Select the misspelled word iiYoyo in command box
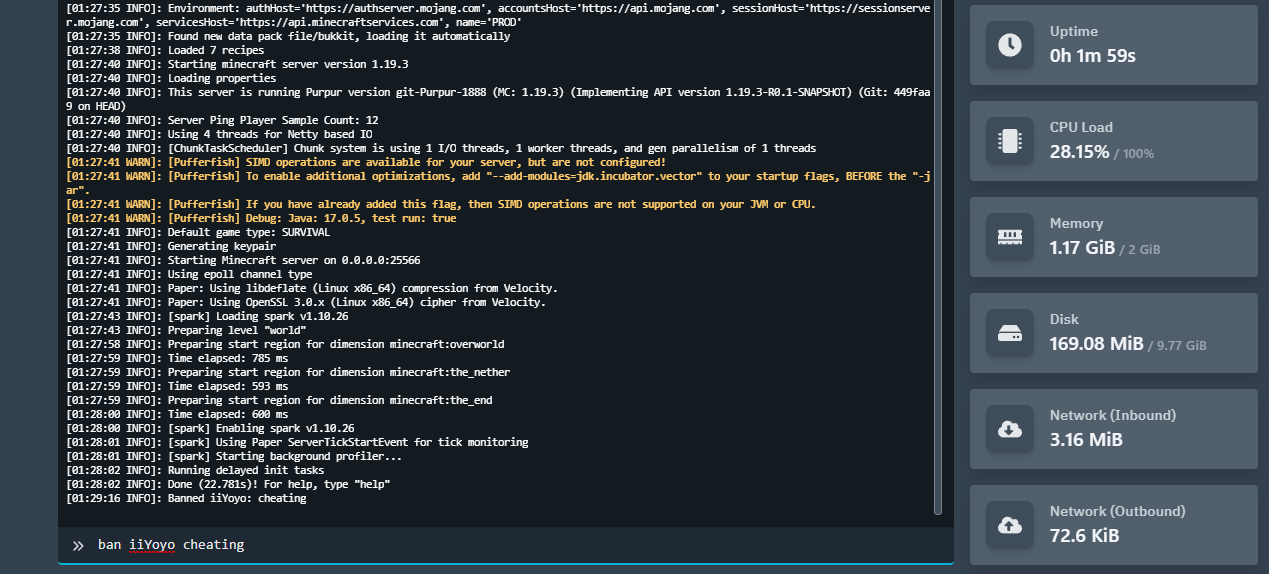Viewport: 1269px width, 574px height. coord(152,545)
